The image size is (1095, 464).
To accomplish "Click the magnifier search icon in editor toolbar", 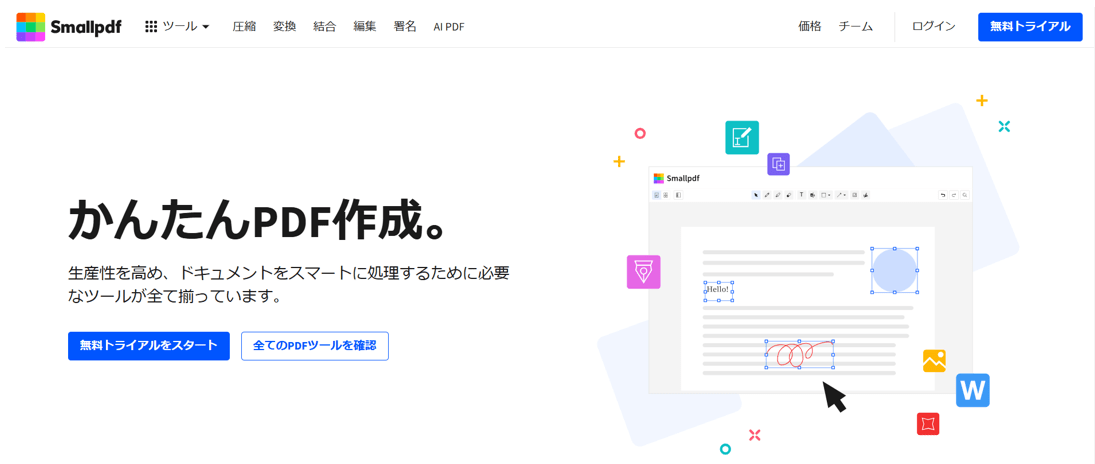I will (x=965, y=195).
